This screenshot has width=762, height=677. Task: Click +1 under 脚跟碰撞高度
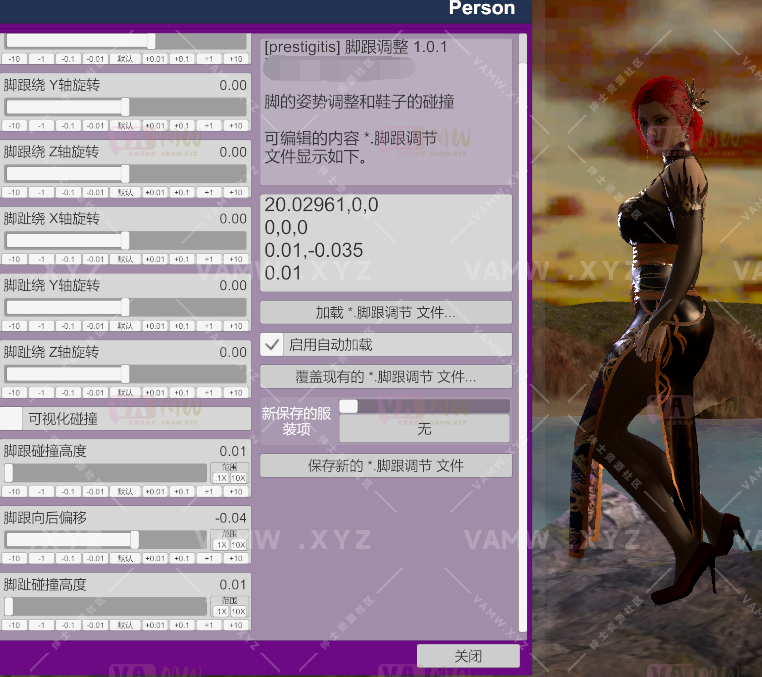coord(209,492)
